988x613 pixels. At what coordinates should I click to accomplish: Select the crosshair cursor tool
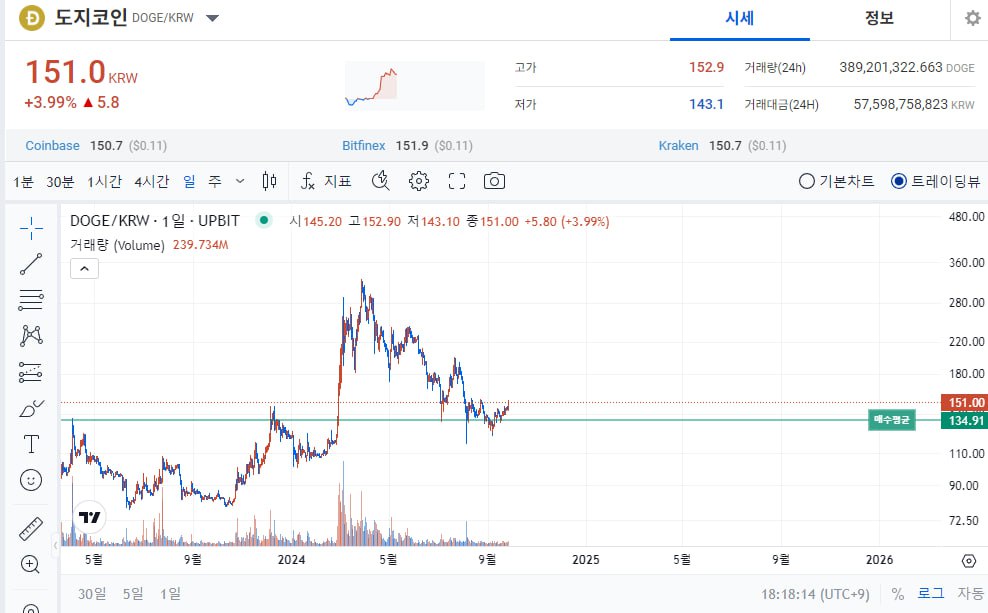click(31, 229)
